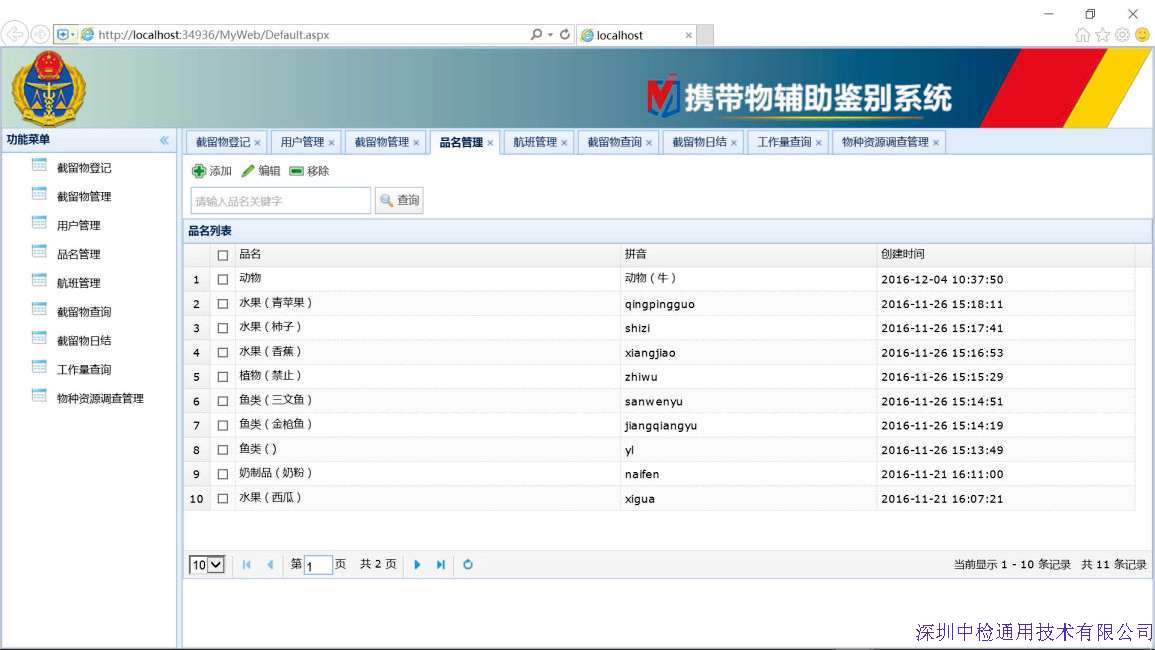Click the icon beside 物种资源调查管理 in sidebar
This screenshot has height=650, width=1155.
click(39, 396)
